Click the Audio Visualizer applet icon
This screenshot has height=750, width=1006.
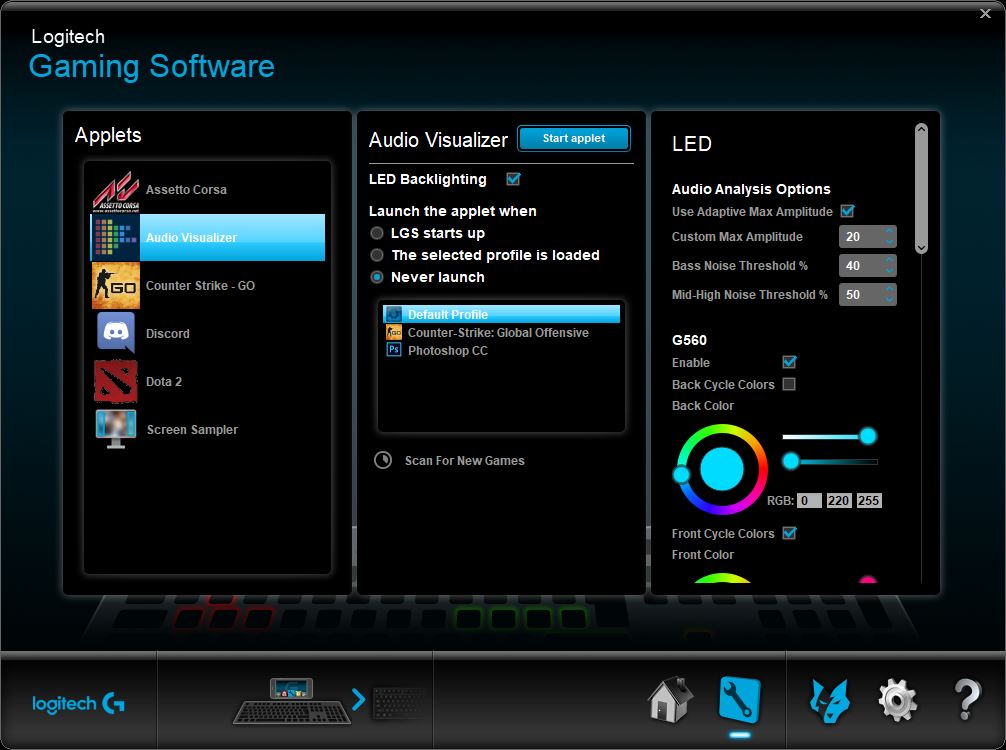click(115, 237)
